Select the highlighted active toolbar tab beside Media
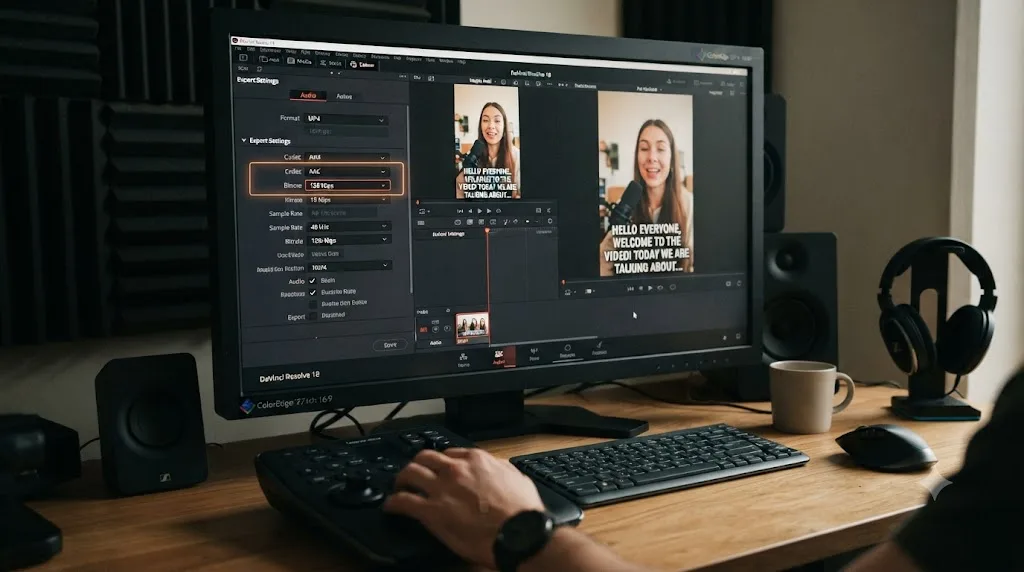1024x572 pixels. 362,65
